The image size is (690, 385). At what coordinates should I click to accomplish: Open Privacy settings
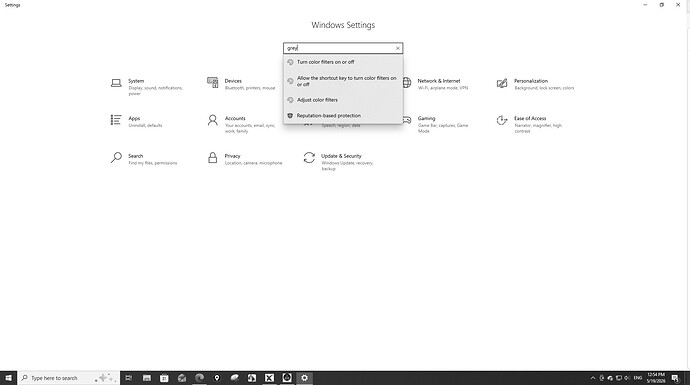244,158
